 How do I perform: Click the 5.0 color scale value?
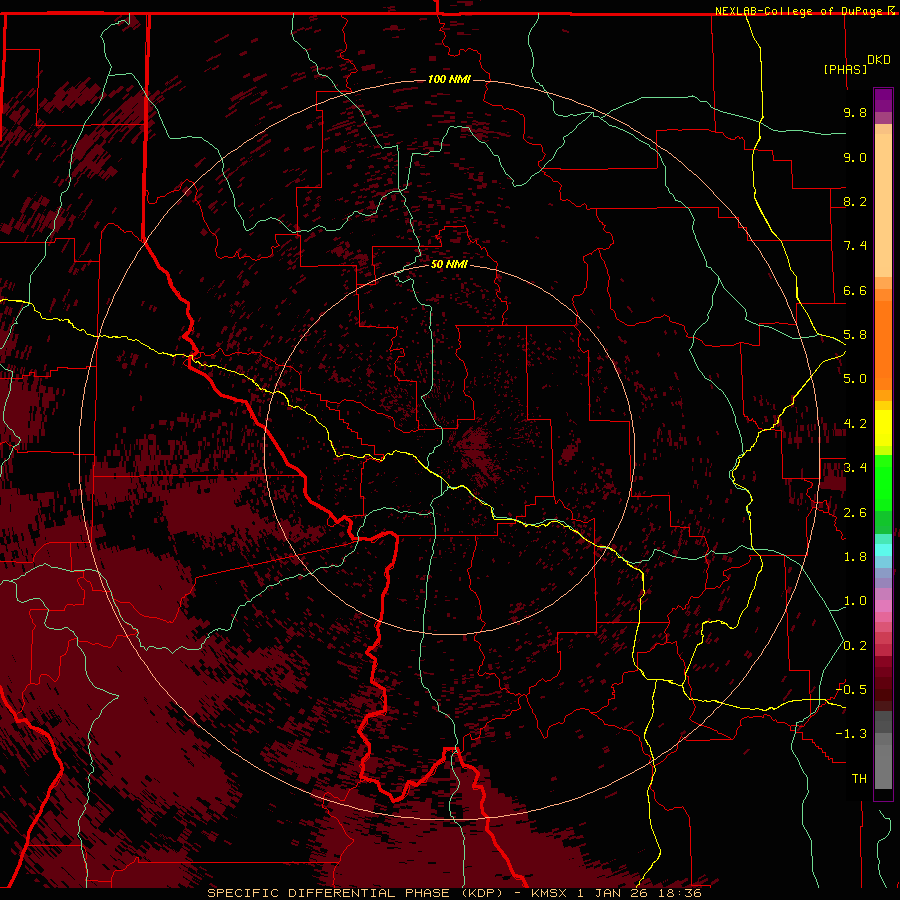click(x=855, y=379)
